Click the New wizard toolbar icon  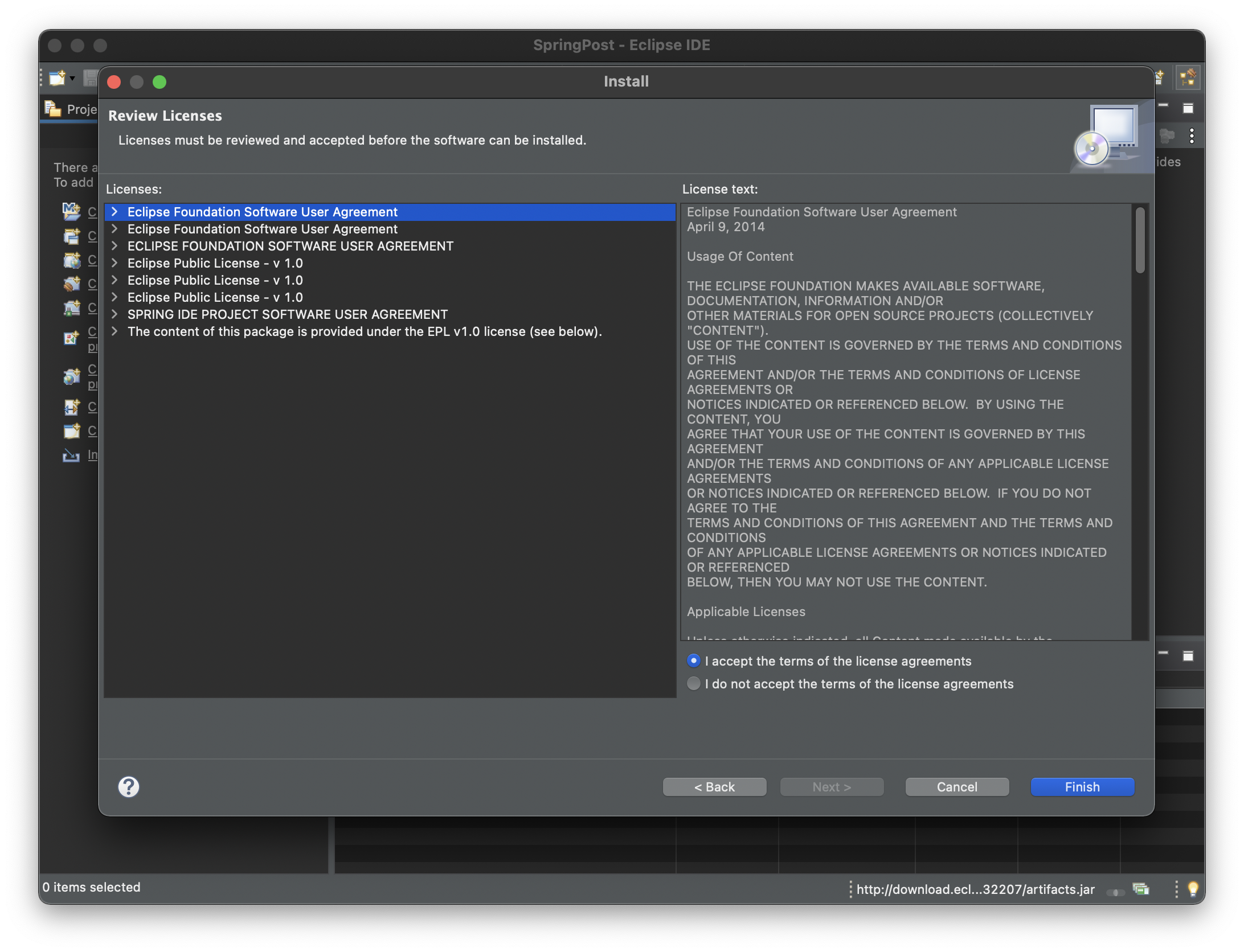[57, 78]
